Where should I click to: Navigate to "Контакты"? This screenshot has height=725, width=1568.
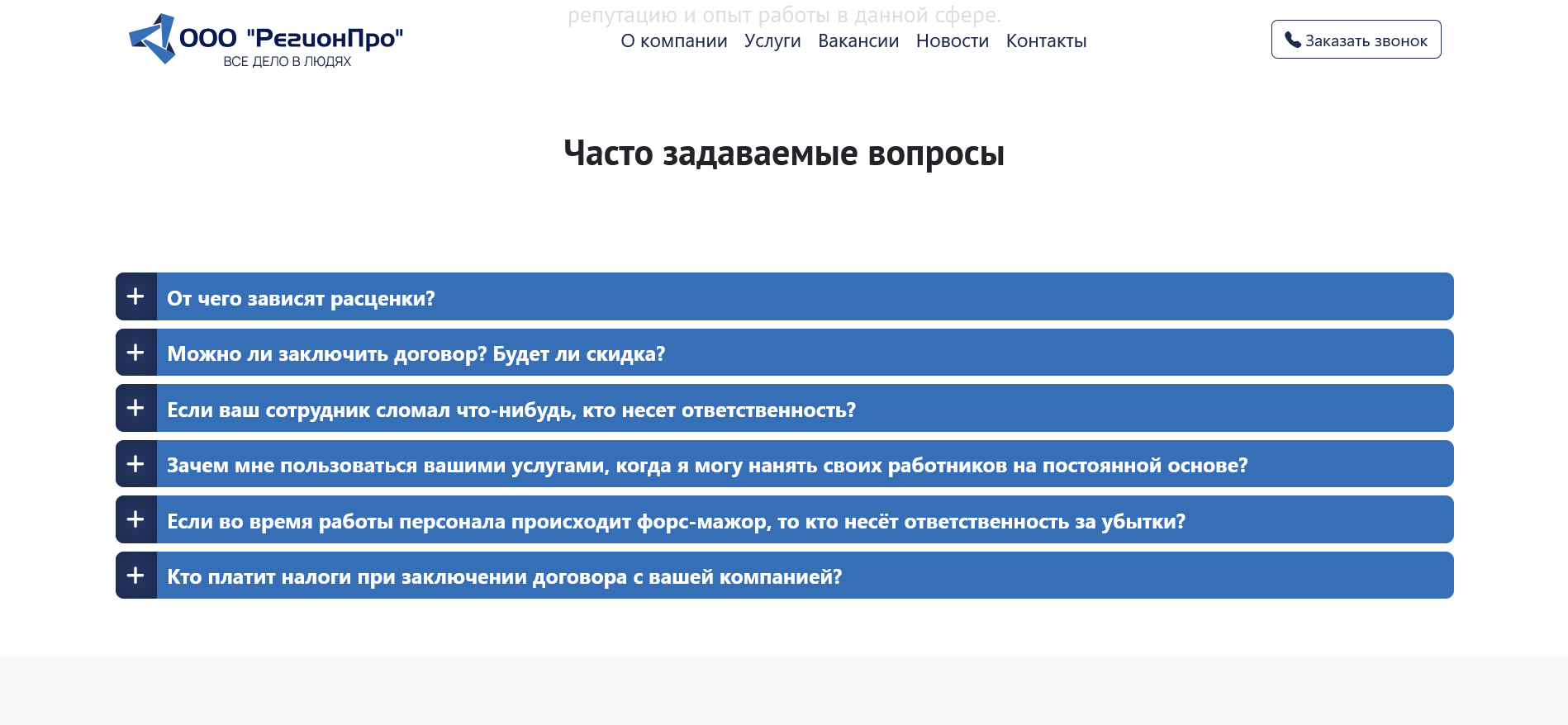pyautogui.click(x=1045, y=41)
